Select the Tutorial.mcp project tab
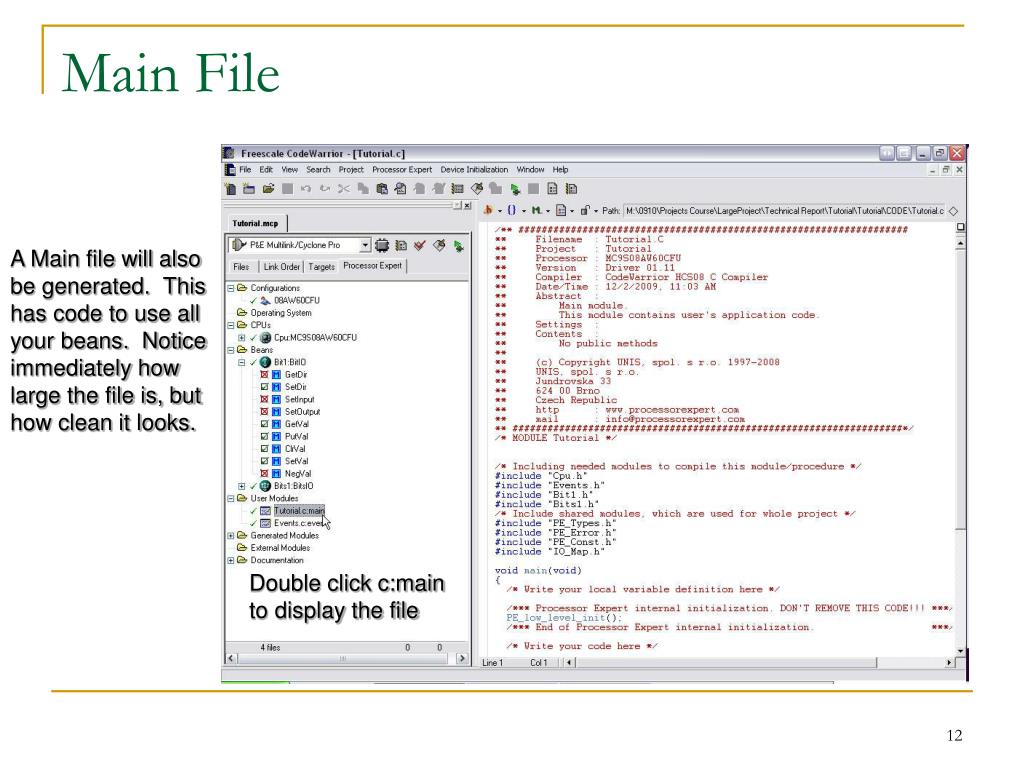Viewport: 1024px width, 768px height. pos(255,223)
